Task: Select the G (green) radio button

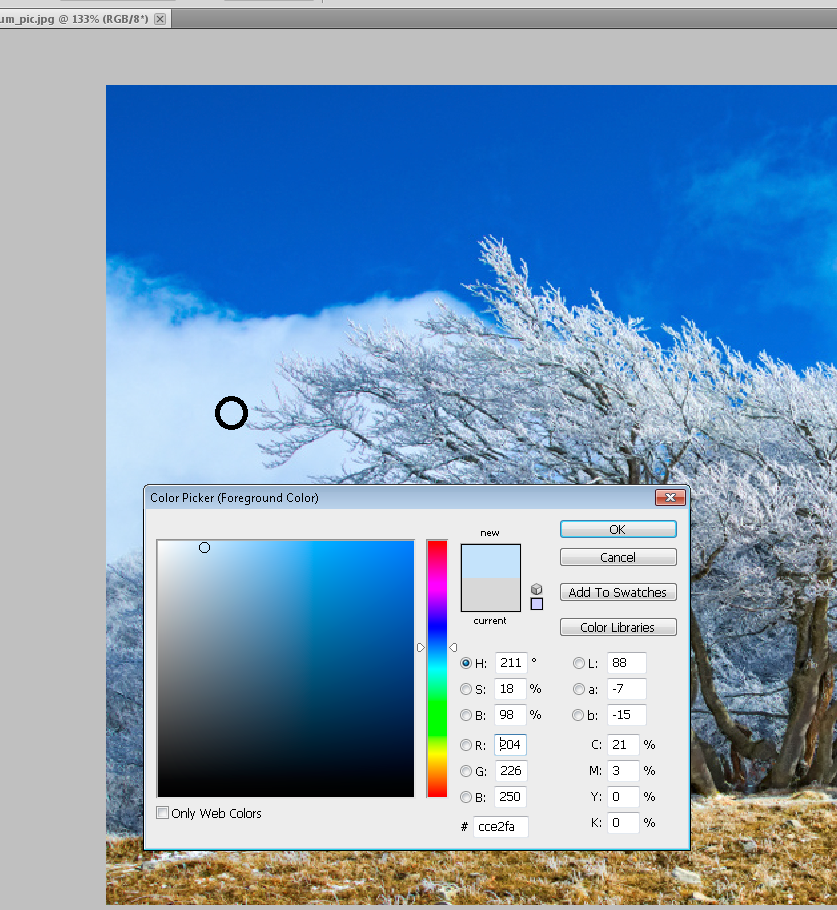Action: coord(466,771)
